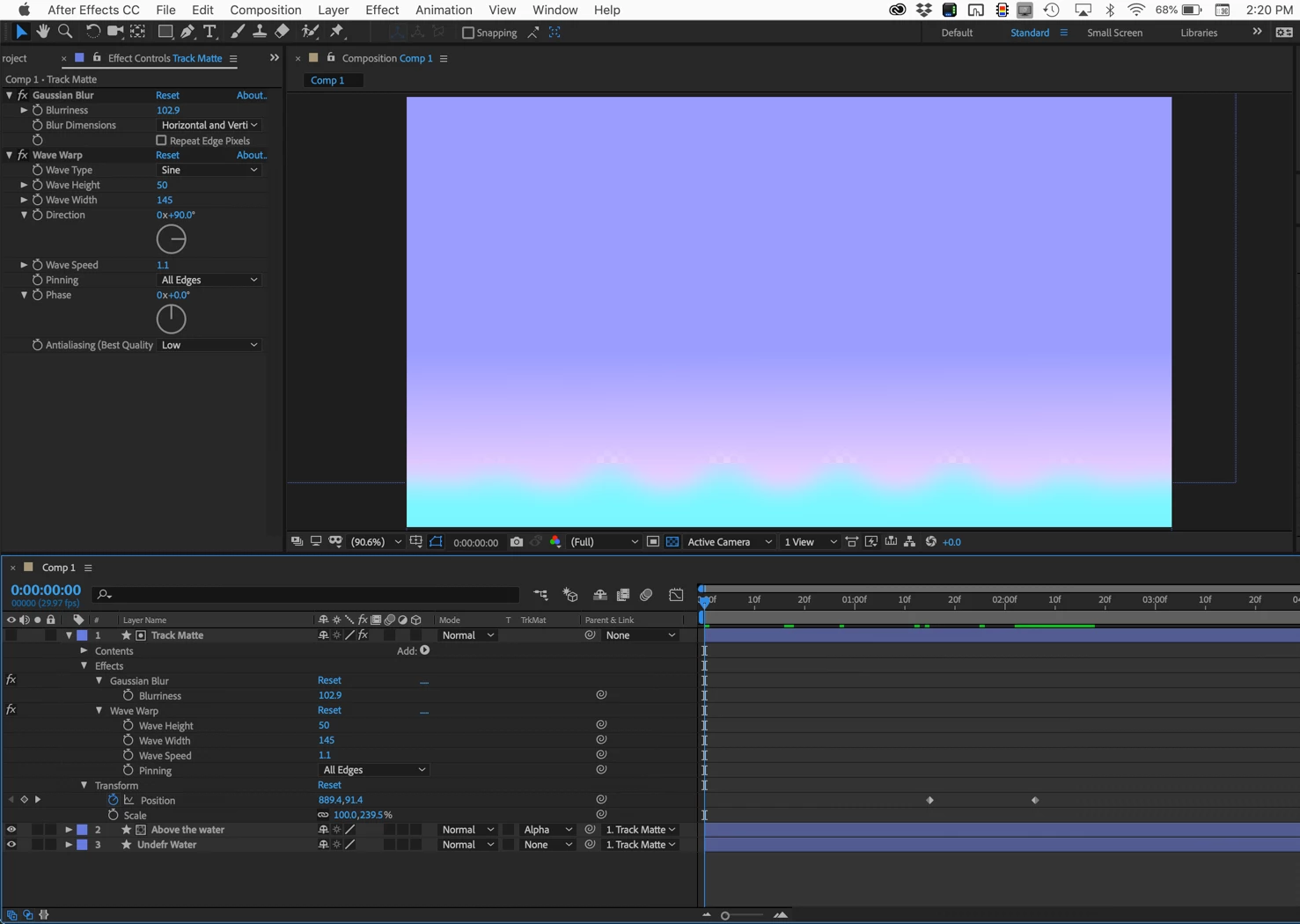Enable the Snapping checkbox
The width and height of the screenshot is (1300, 924).
coord(468,33)
